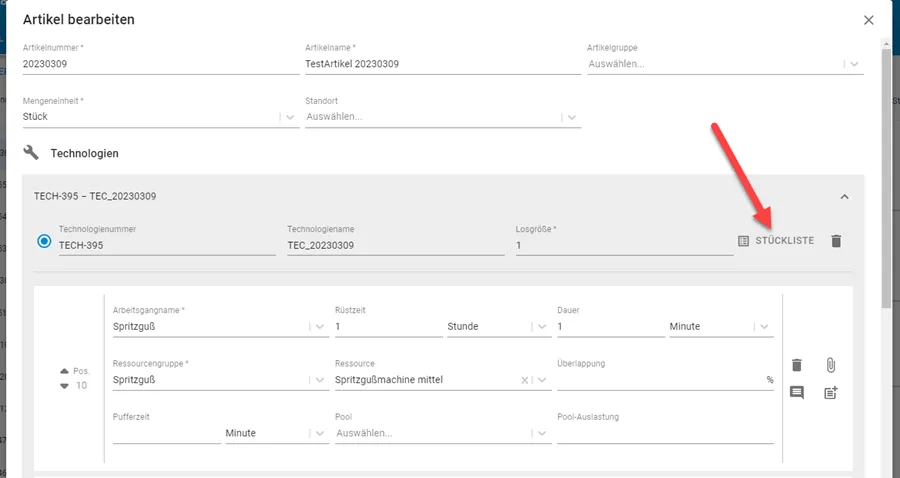The image size is (900, 478).
Task: Collapse the TECH-395 – TEC_20230309 section
Action: pyautogui.click(x=844, y=197)
